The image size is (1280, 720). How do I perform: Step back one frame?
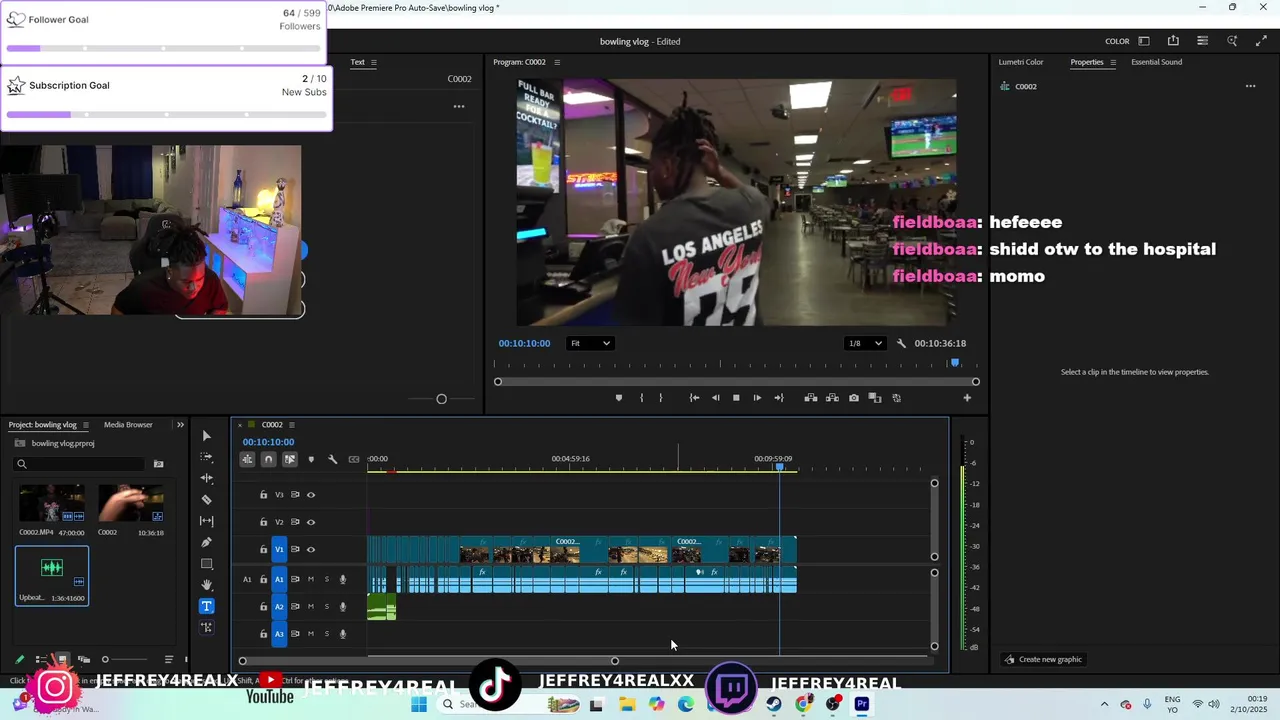click(x=715, y=398)
